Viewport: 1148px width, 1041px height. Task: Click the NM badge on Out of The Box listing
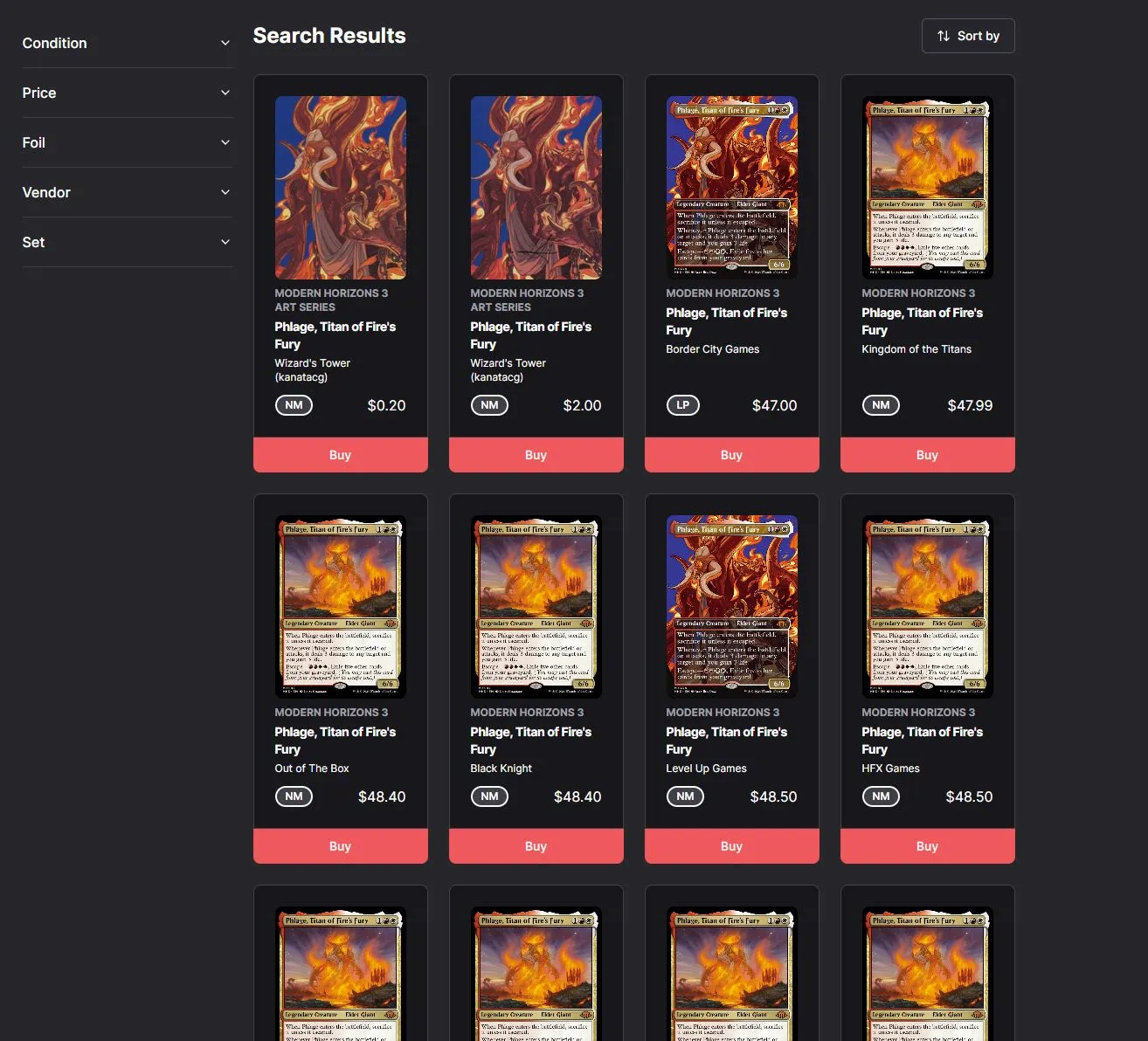pyautogui.click(x=294, y=796)
